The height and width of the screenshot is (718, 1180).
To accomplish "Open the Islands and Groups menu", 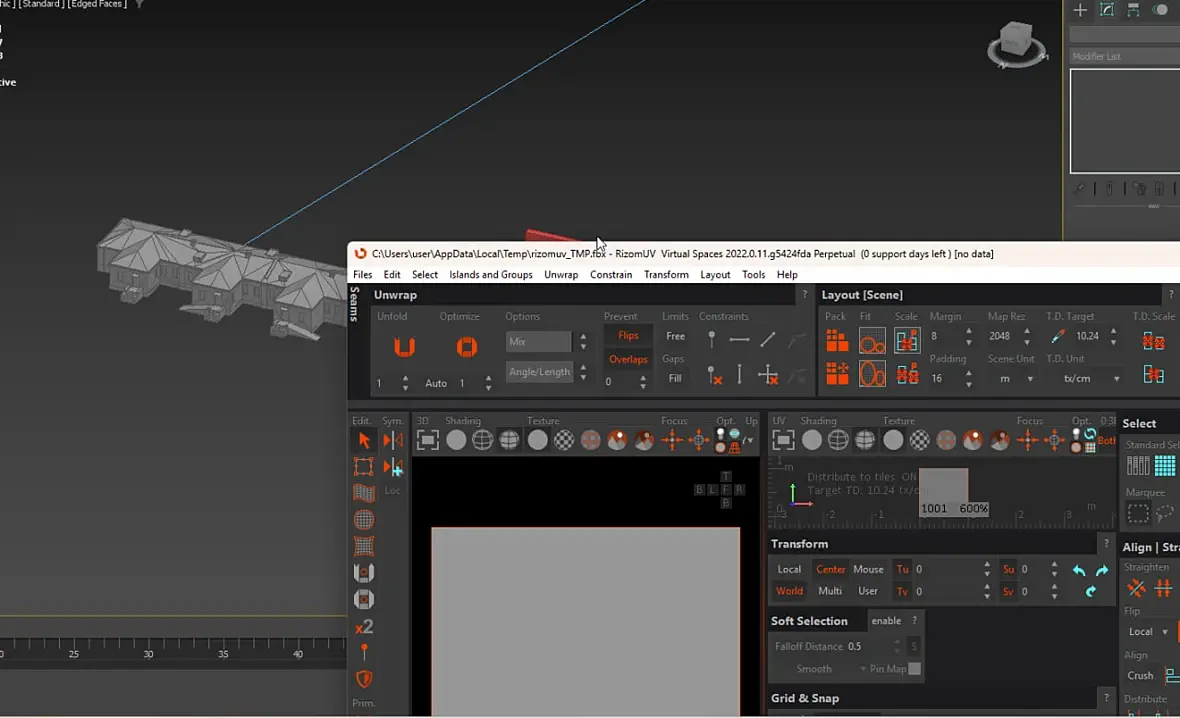I will 490,275.
